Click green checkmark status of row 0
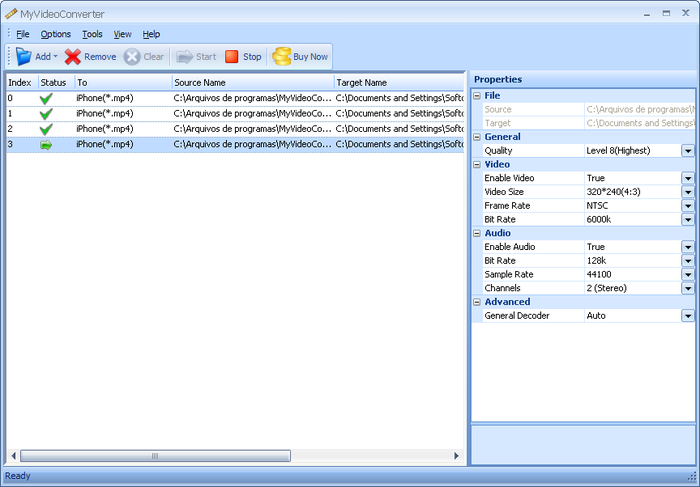The image size is (700, 487). (46, 98)
